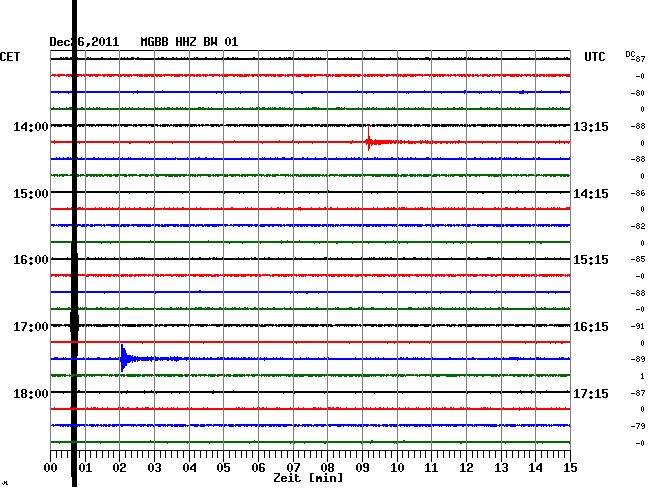Click the 'DC' offset column header
The image size is (650, 494).
tap(630, 54)
